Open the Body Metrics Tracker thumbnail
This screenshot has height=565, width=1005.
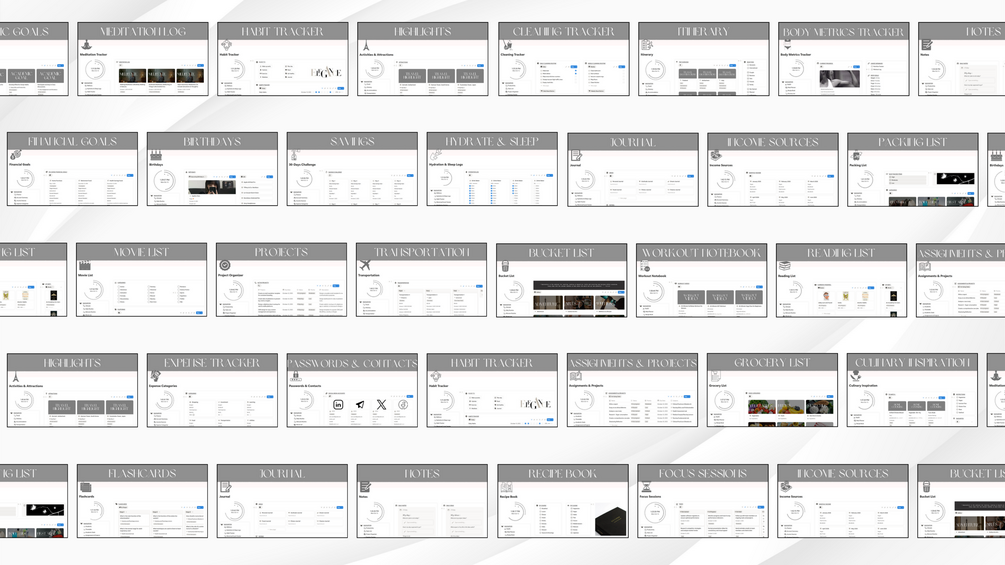tap(843, 59)
